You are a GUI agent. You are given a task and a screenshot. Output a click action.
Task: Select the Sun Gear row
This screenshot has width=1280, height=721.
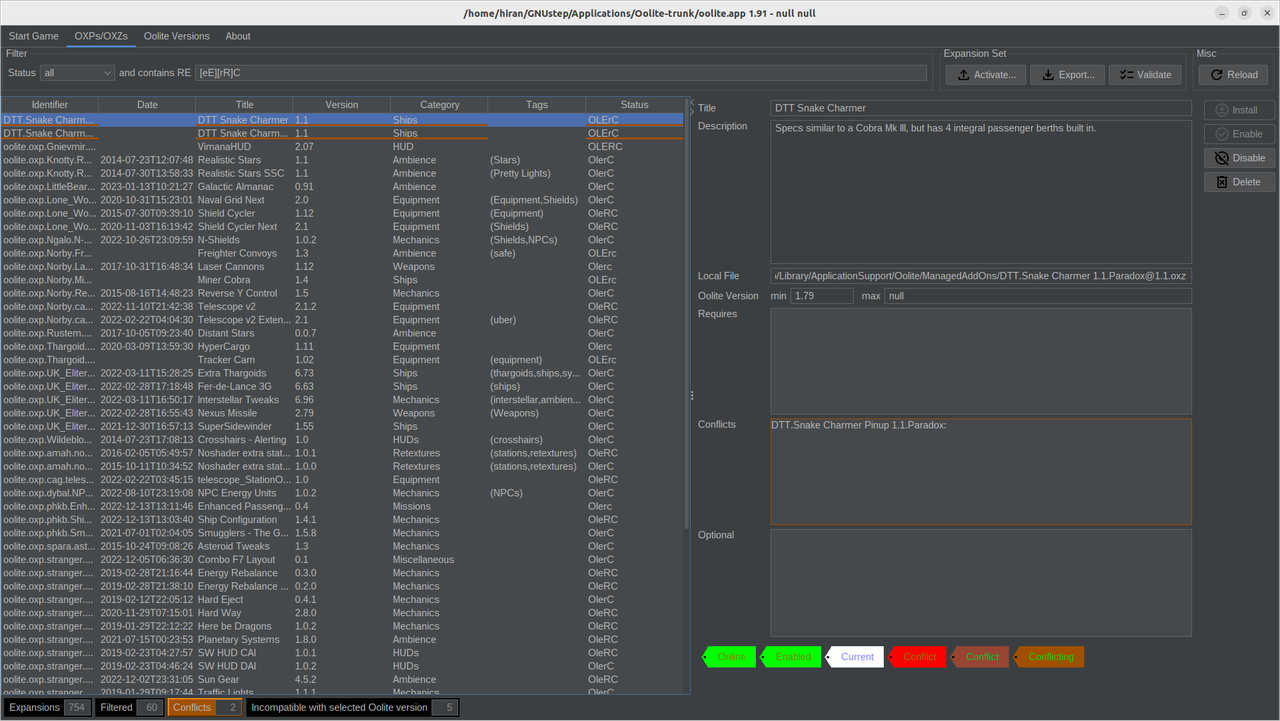(x=342, y=680)
